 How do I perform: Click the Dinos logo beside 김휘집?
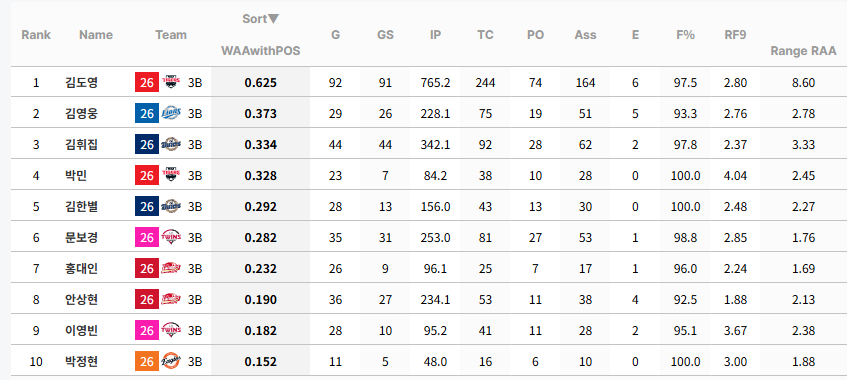[171, 144]
